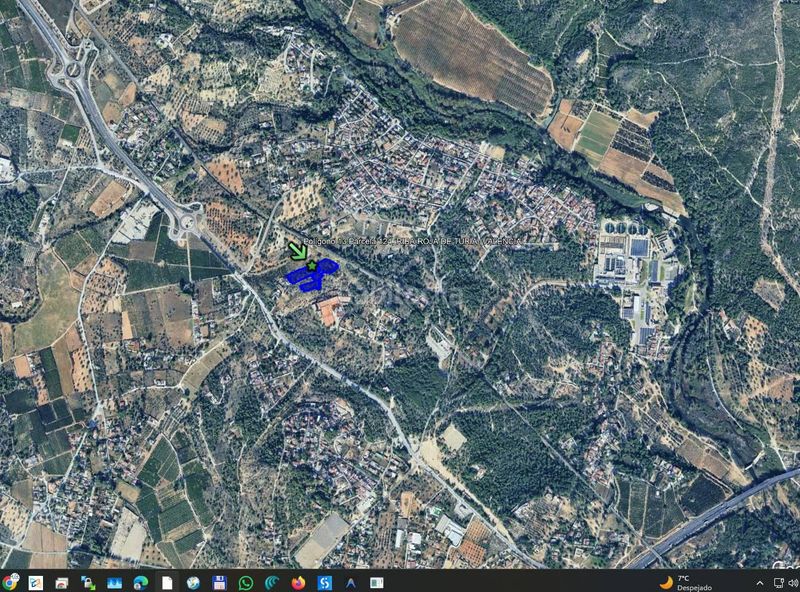Open Microsoft Edge in the taskbar
This screenshot has height=592, width=800.
pyautogui.click(x=140, y=582)
